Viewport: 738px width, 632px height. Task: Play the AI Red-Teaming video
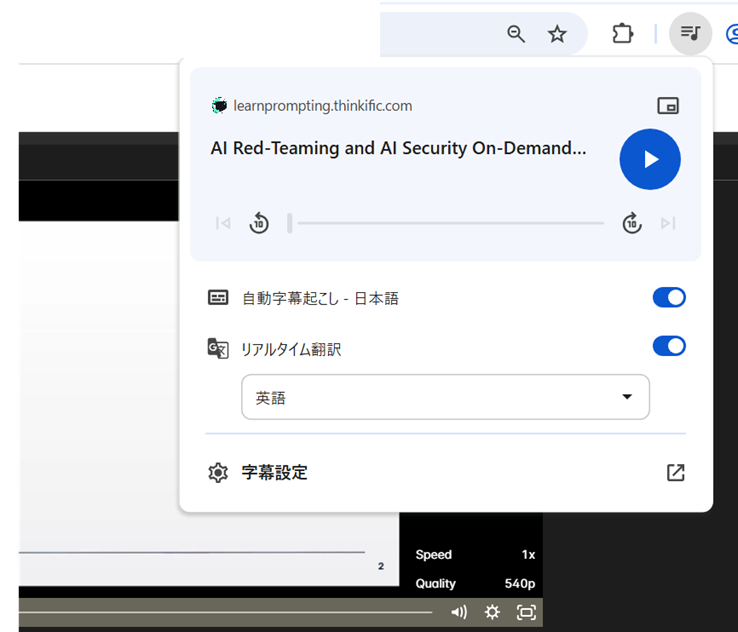pos(650,159)
